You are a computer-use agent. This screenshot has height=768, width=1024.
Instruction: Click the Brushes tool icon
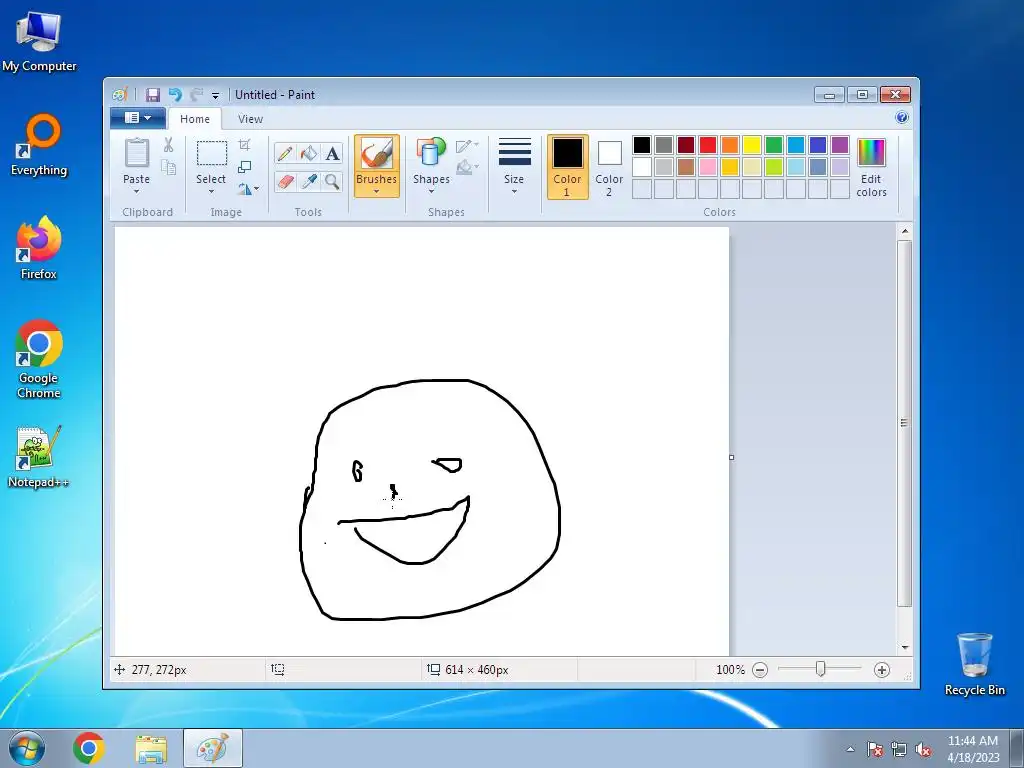tap(377, 153)
